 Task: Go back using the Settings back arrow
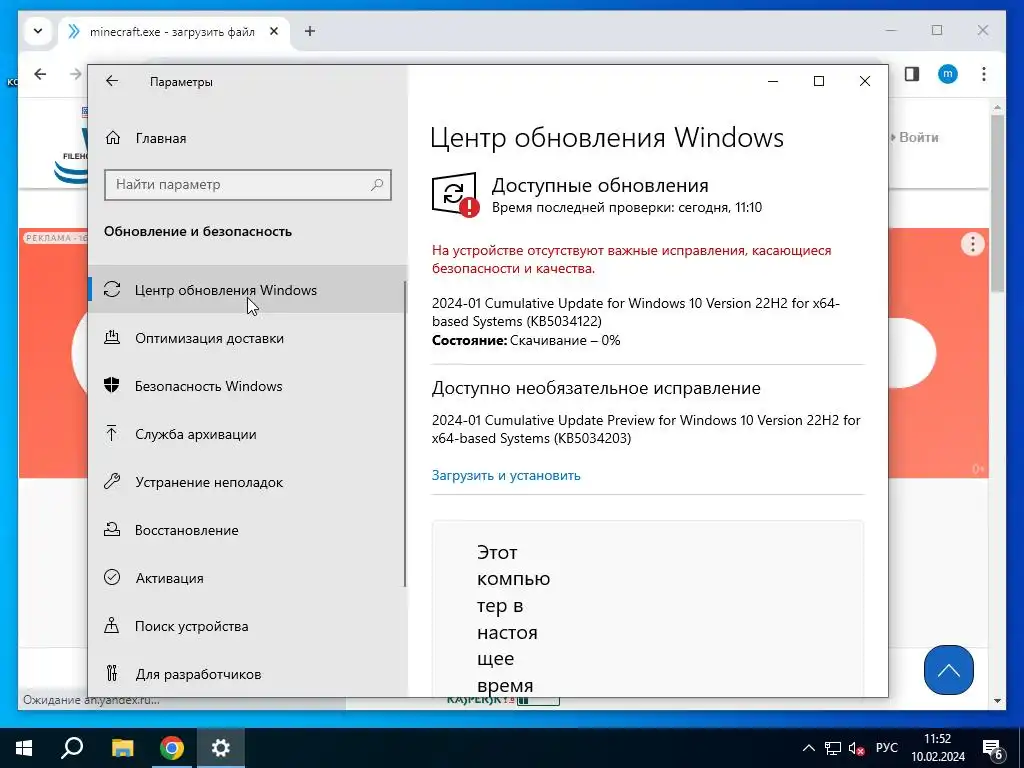[x=112, y=81]
